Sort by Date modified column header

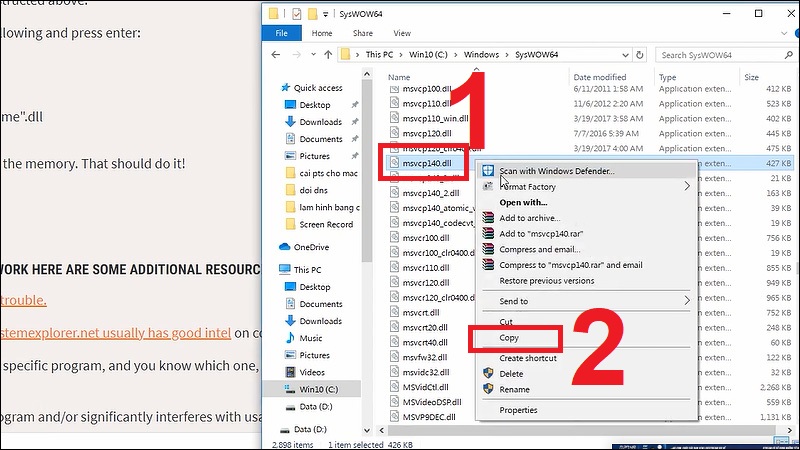[599, 77]
